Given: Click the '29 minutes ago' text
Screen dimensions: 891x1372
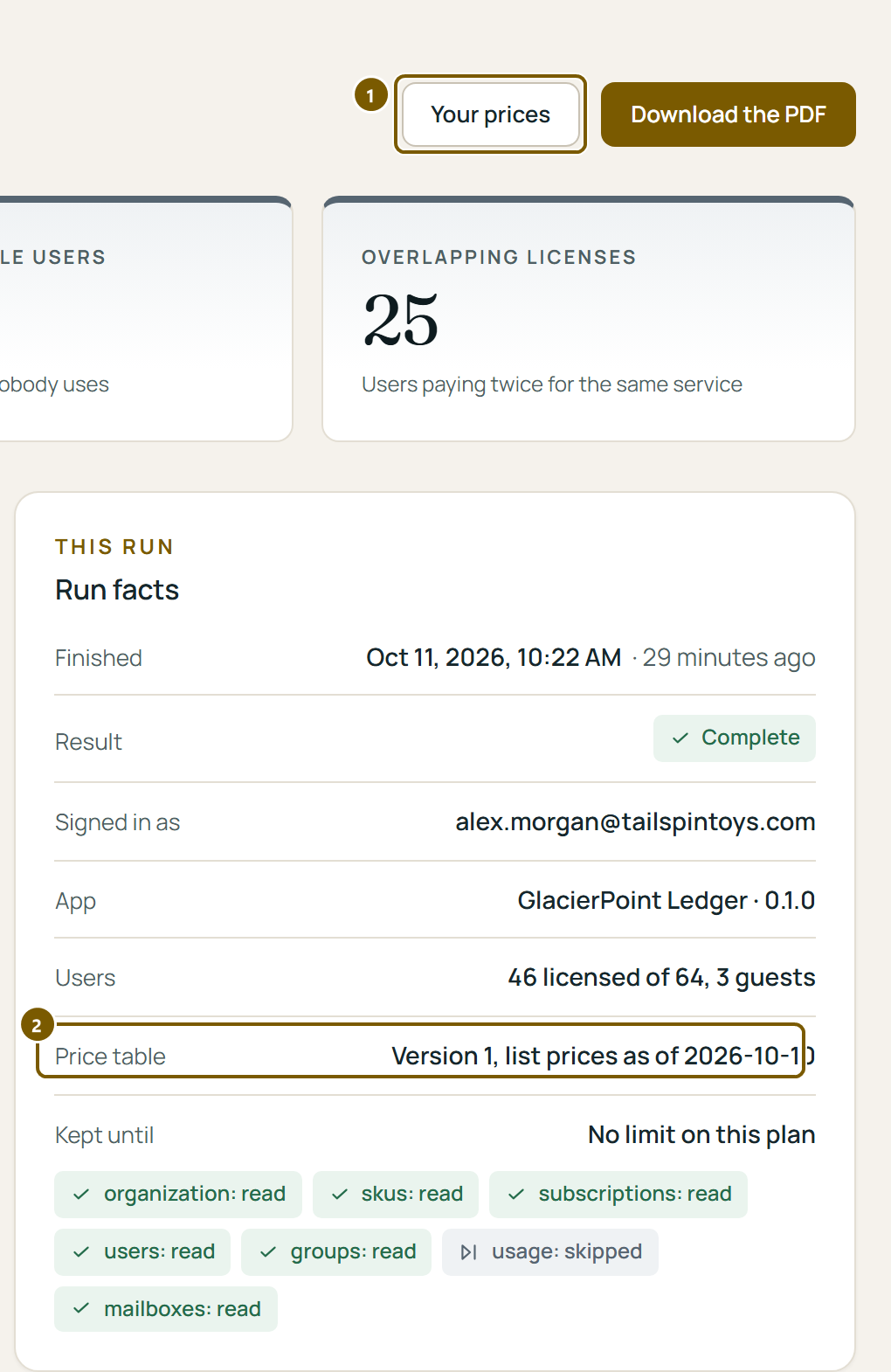Looking at the screenshot, I should click(x=729, y=657).
